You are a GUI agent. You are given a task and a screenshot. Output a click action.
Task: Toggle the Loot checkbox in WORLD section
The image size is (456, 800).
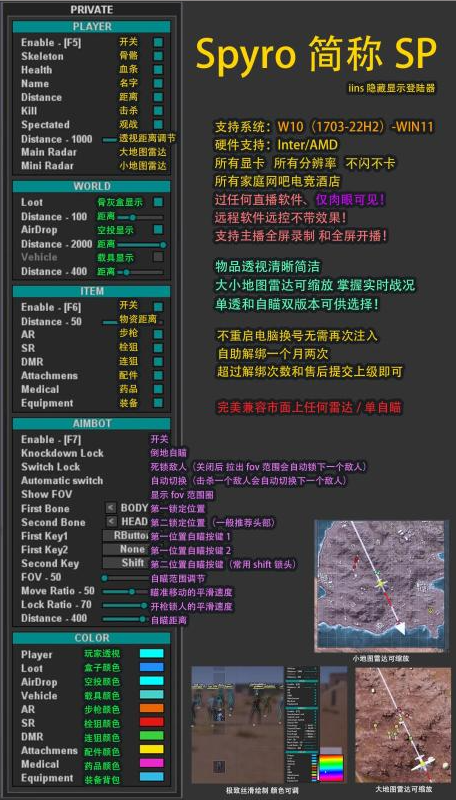pyautogui.click(x=158, y=202)
